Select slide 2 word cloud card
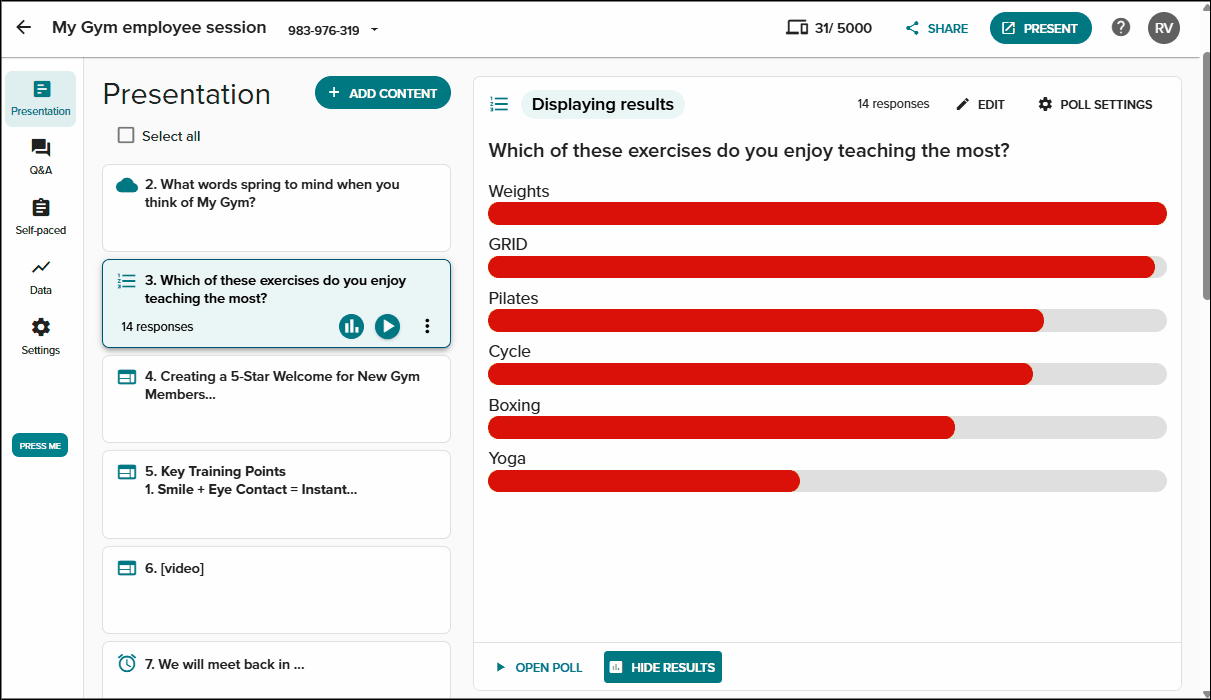This screenshot has height=700, width=1211. pyautogui.click(x=276, y=208)
